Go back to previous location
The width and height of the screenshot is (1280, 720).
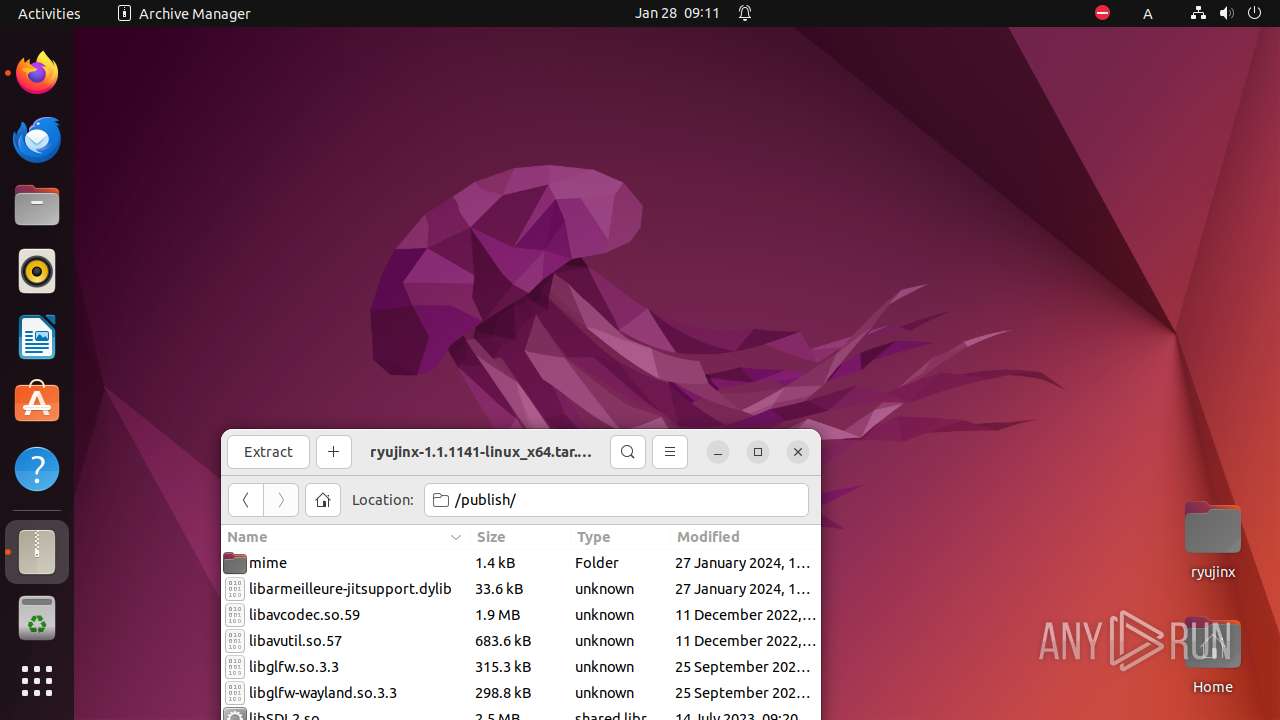tap(246, 500)
